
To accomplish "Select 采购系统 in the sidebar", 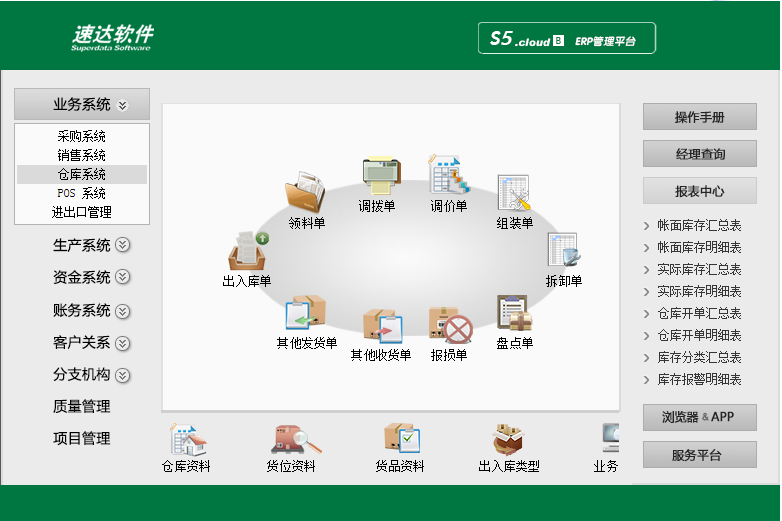I will tap(82, 136).
